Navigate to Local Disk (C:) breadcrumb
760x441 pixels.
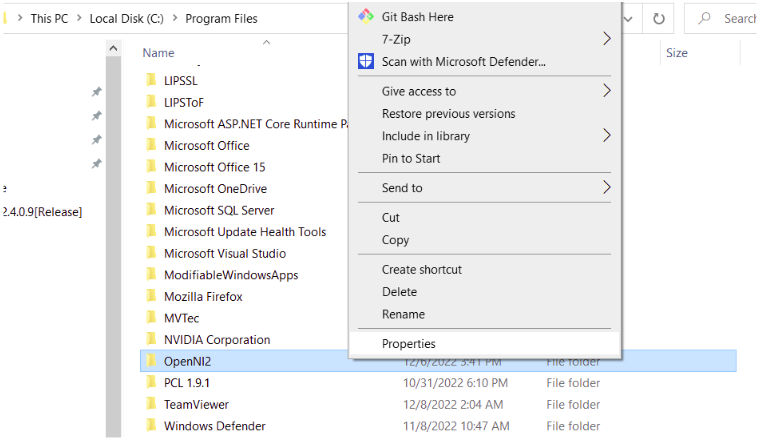click(127, 18)
